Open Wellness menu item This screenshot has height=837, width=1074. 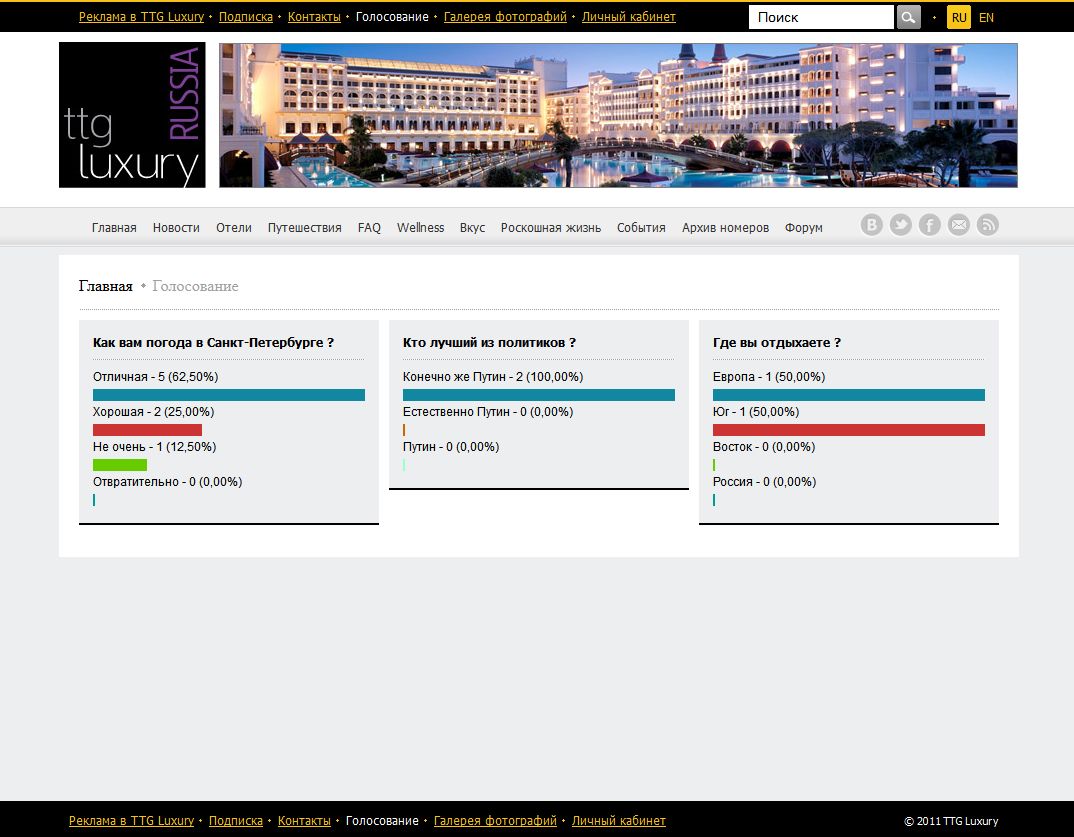(420, 227)
